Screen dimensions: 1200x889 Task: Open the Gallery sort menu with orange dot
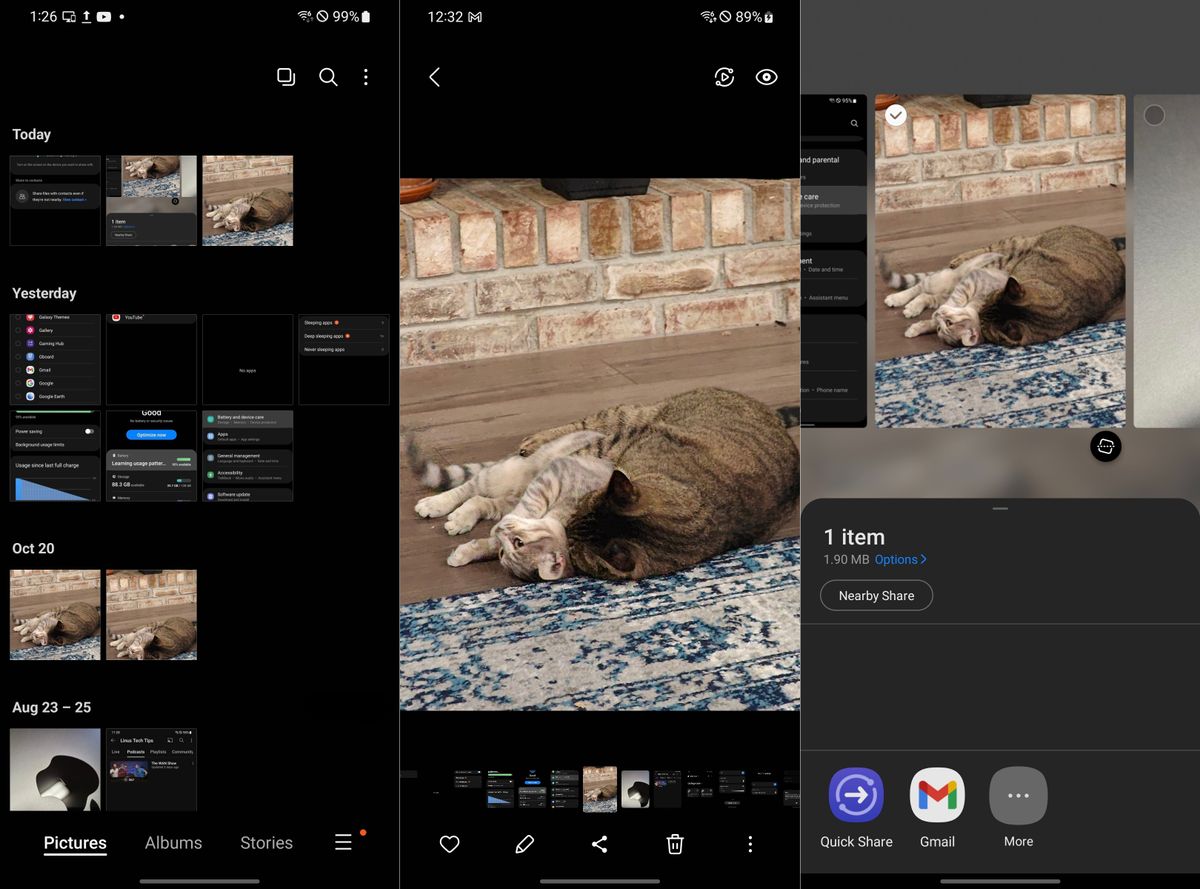point(344,842)
